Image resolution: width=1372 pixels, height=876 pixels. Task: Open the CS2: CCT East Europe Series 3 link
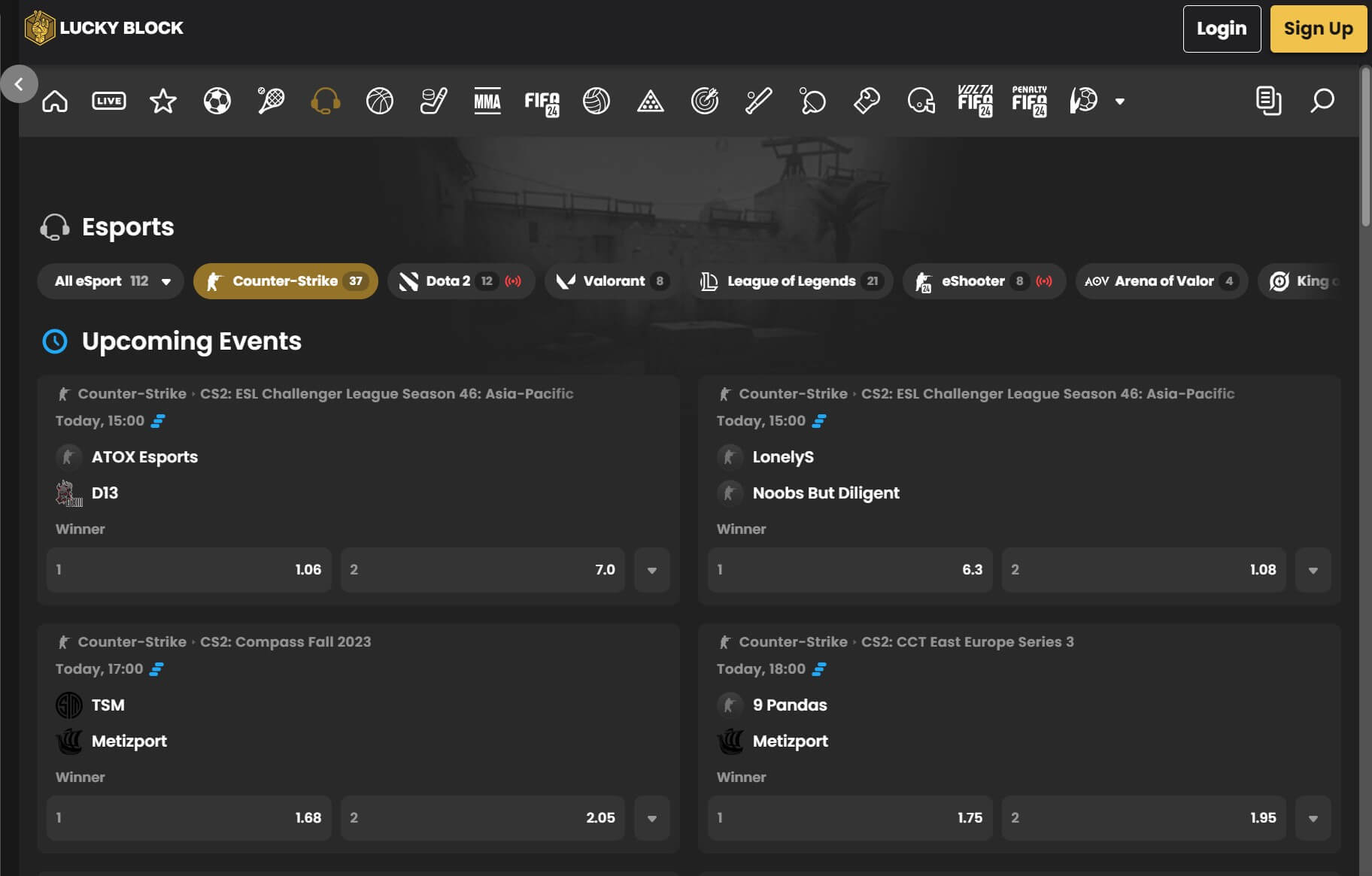pos(967,642)
